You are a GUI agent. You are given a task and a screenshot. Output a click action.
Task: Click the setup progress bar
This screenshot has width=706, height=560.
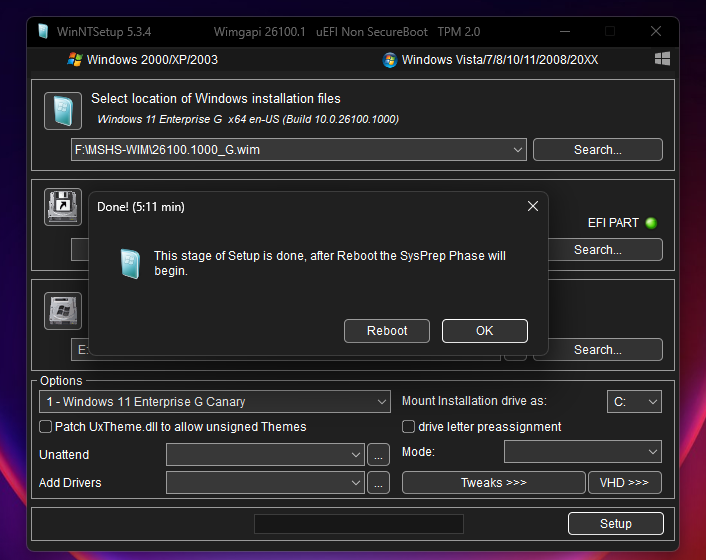(x=359, y=524)
